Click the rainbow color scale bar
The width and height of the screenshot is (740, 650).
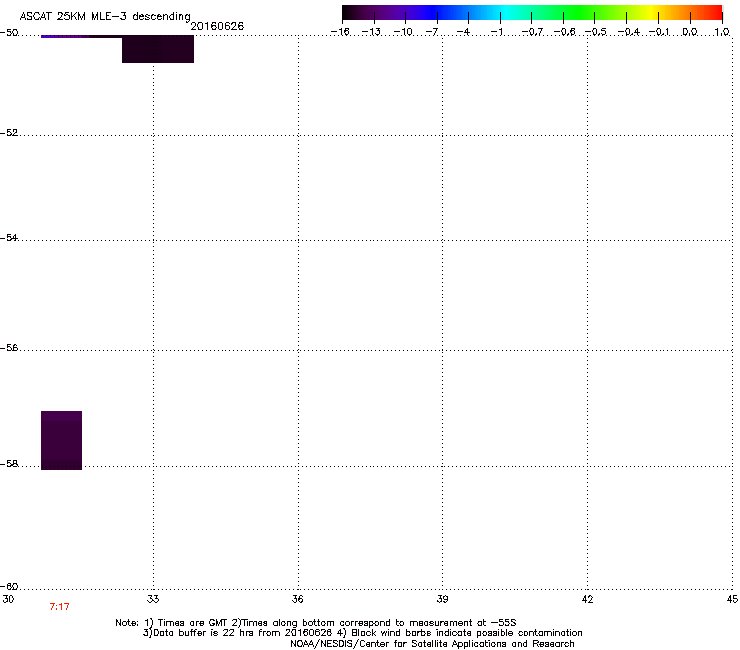(532, 13)
